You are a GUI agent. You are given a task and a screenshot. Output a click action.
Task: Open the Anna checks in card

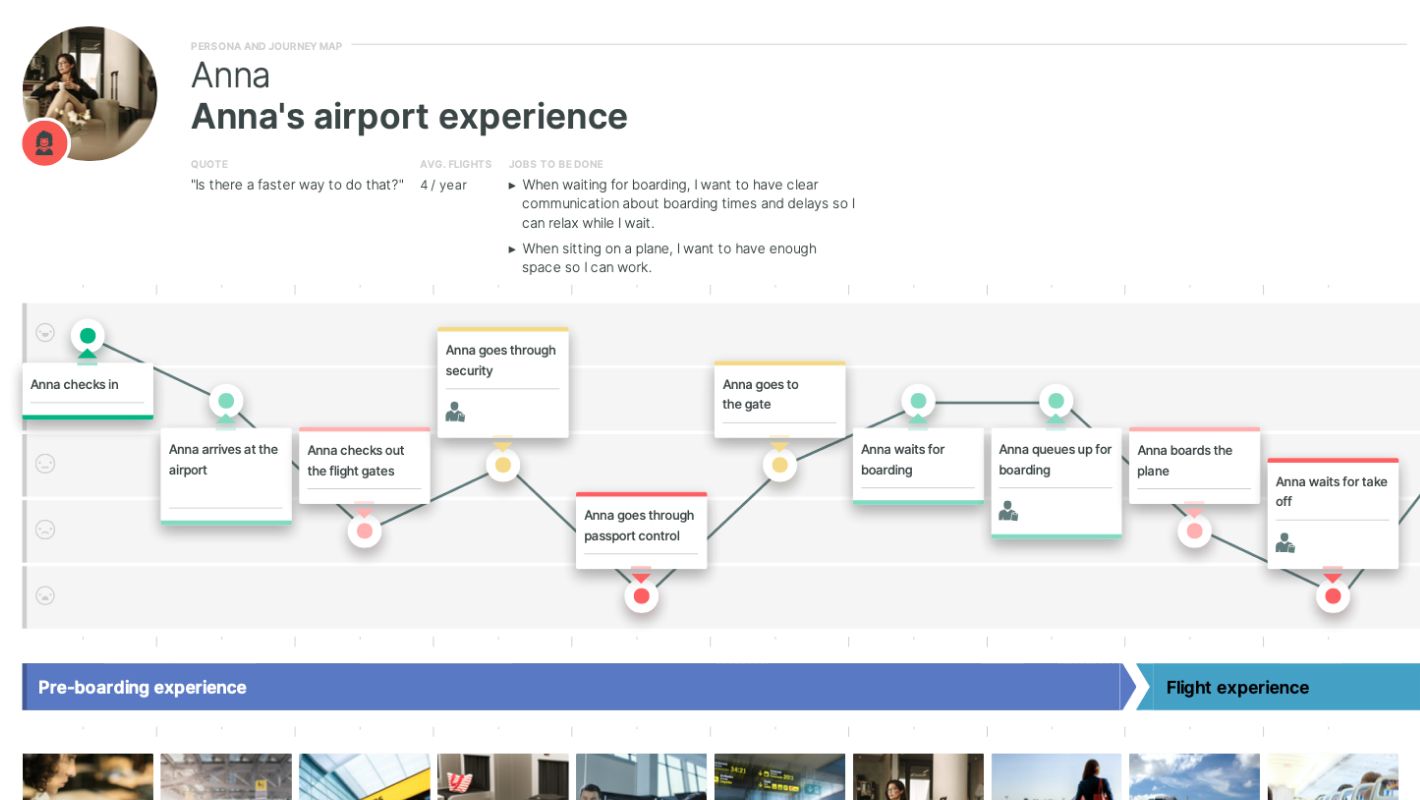click(88, 392)
